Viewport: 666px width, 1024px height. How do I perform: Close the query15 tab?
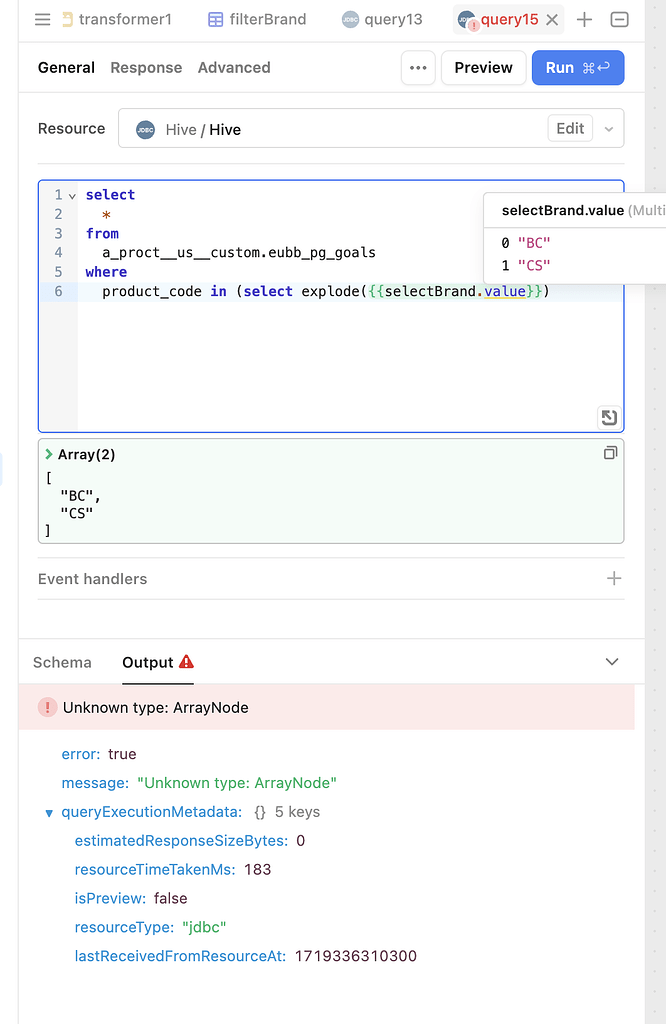pyautogui.click(x=552, y=20)
